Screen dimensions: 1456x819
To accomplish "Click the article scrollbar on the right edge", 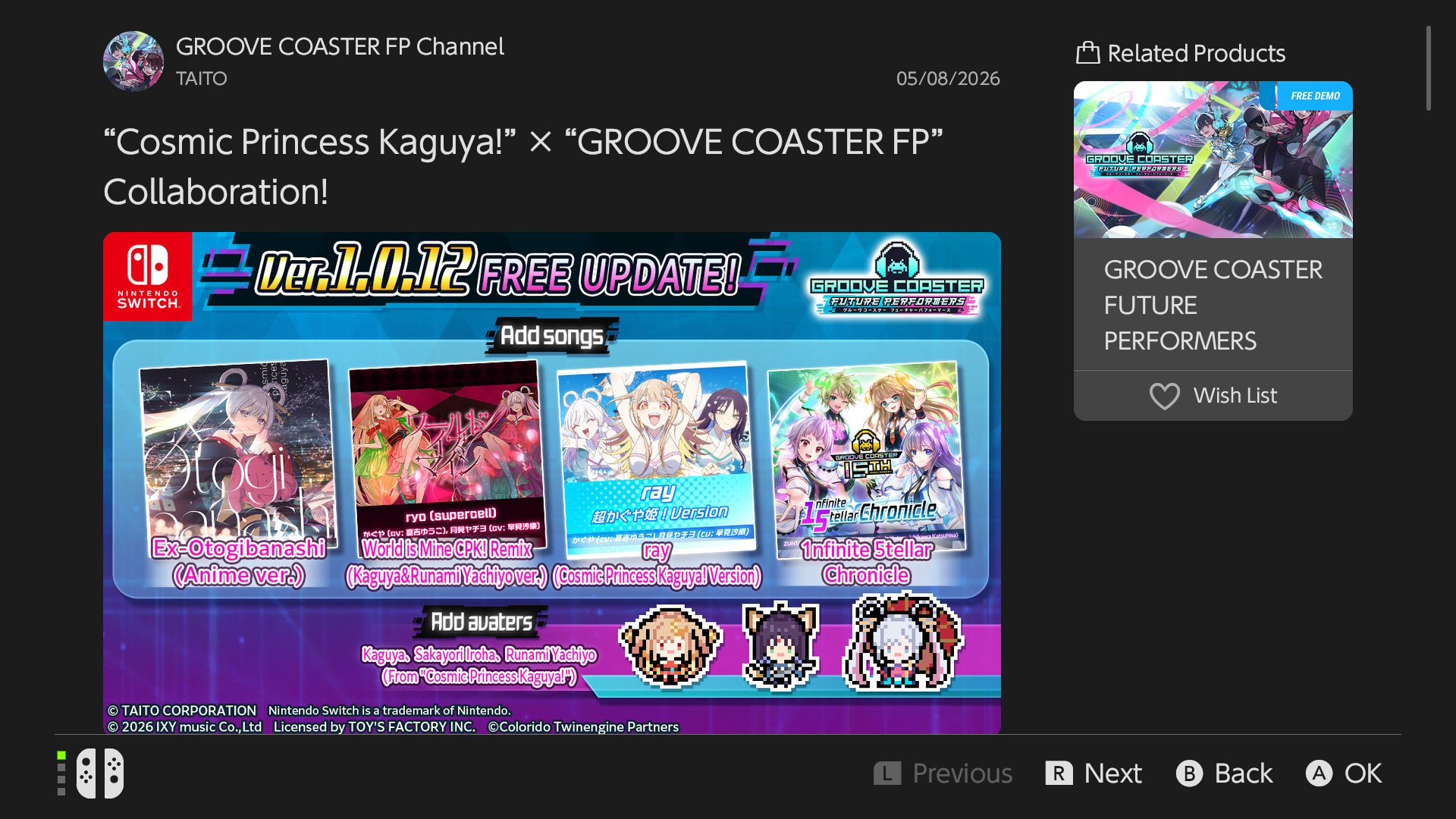I will [x=1429, y=68].
